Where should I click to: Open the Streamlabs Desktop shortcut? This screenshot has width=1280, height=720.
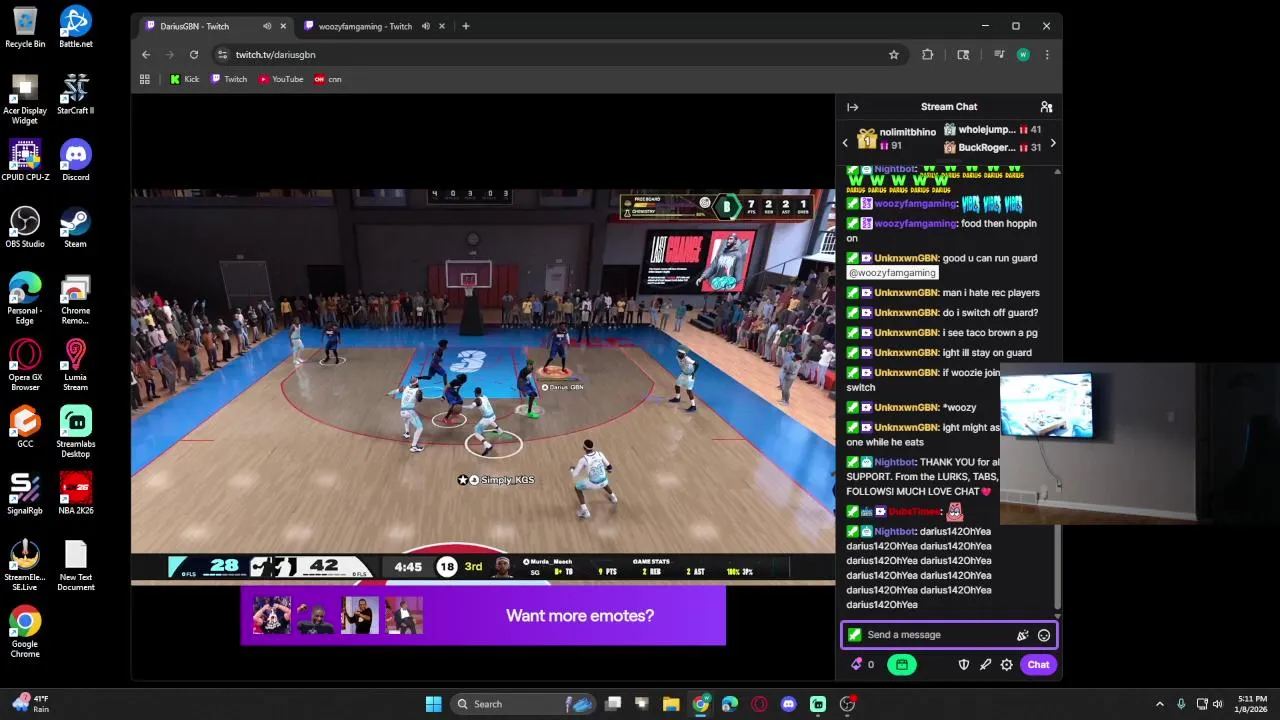pyautogui.click(x=75, y=432)
